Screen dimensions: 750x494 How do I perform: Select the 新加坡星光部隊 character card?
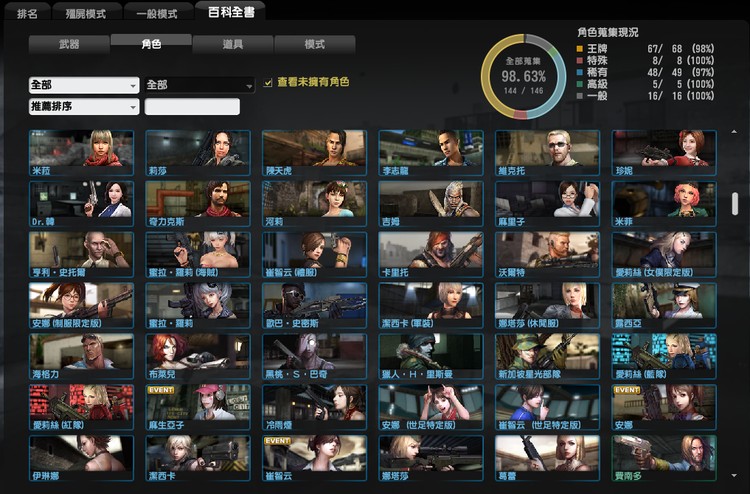coord(547,357)
